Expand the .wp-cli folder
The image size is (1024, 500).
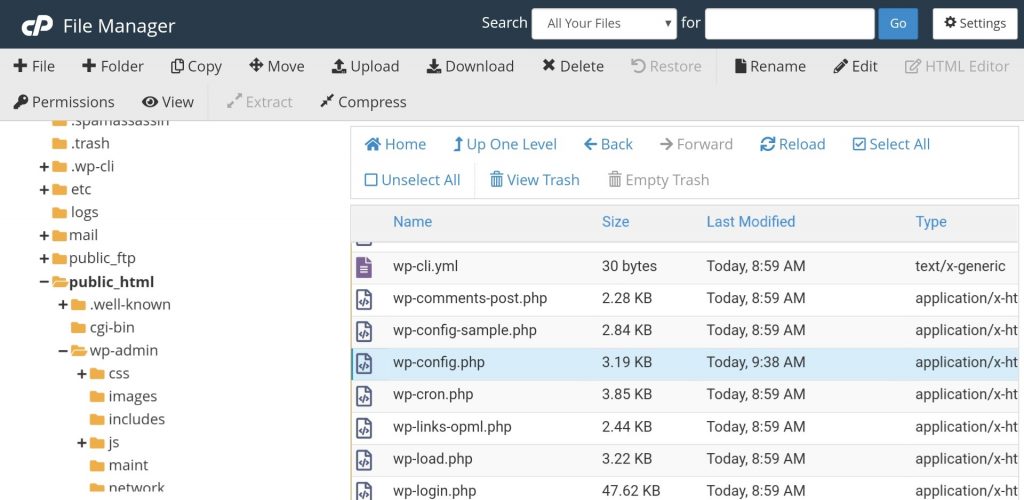point(44,167)
